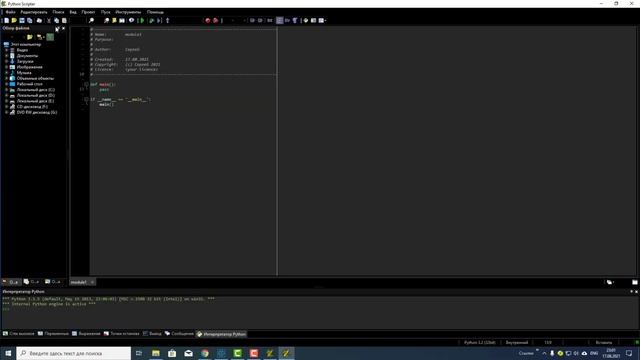
Task: Click the red Toggle Breakpoint icon
Action: [208, 20]
